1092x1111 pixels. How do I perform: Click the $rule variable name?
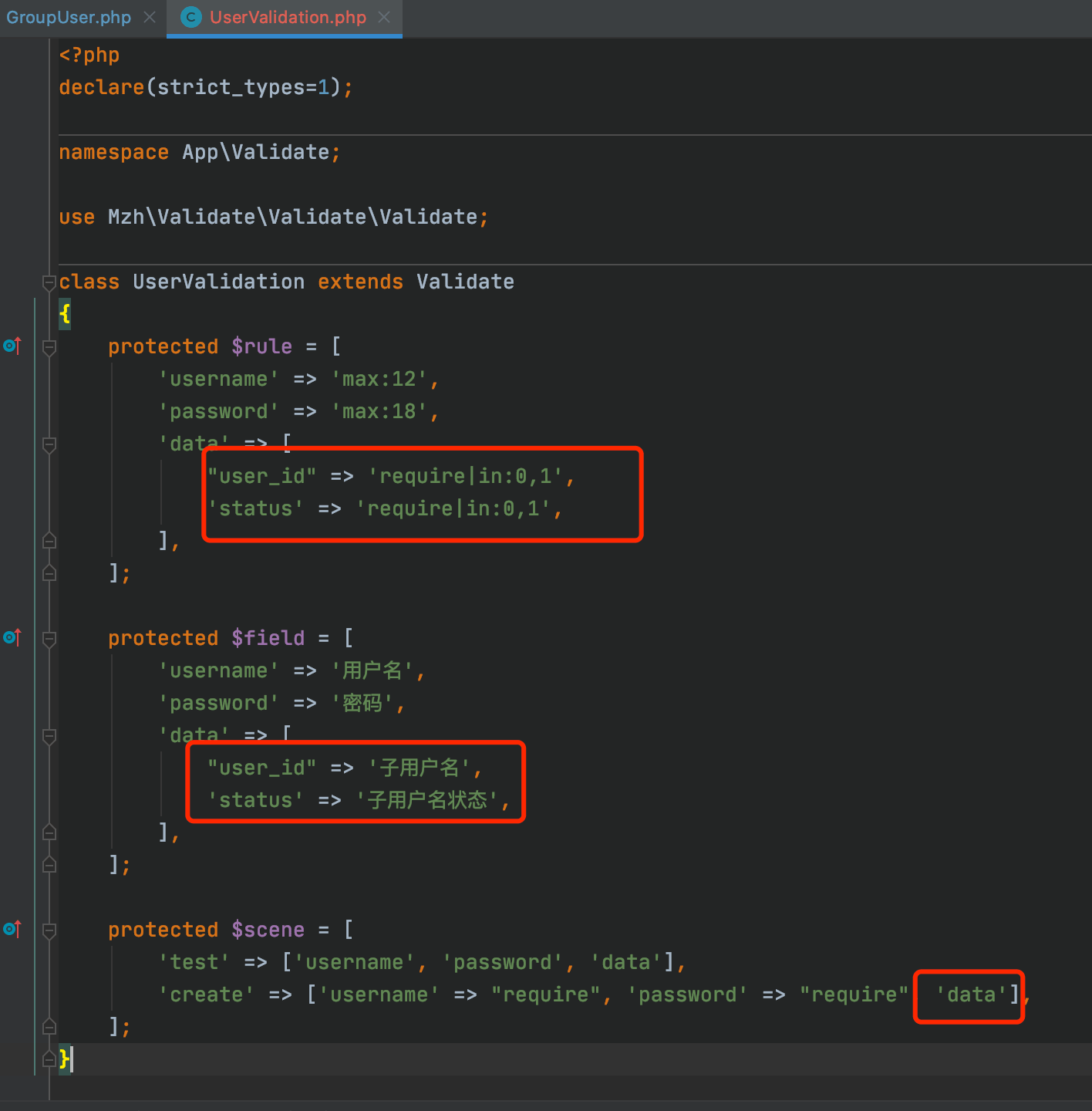tap(262, 346)
